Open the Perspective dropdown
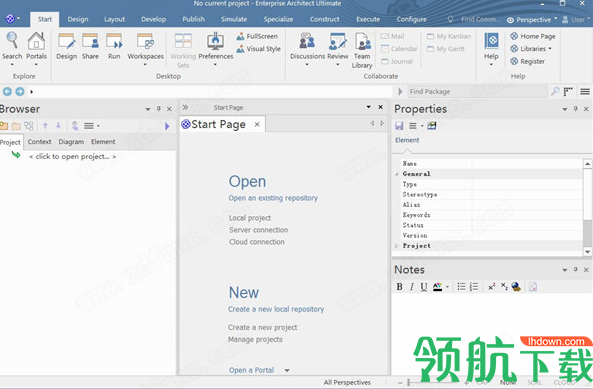The width and height of the screenshot is (593, 389). click(x=532, y=20)
